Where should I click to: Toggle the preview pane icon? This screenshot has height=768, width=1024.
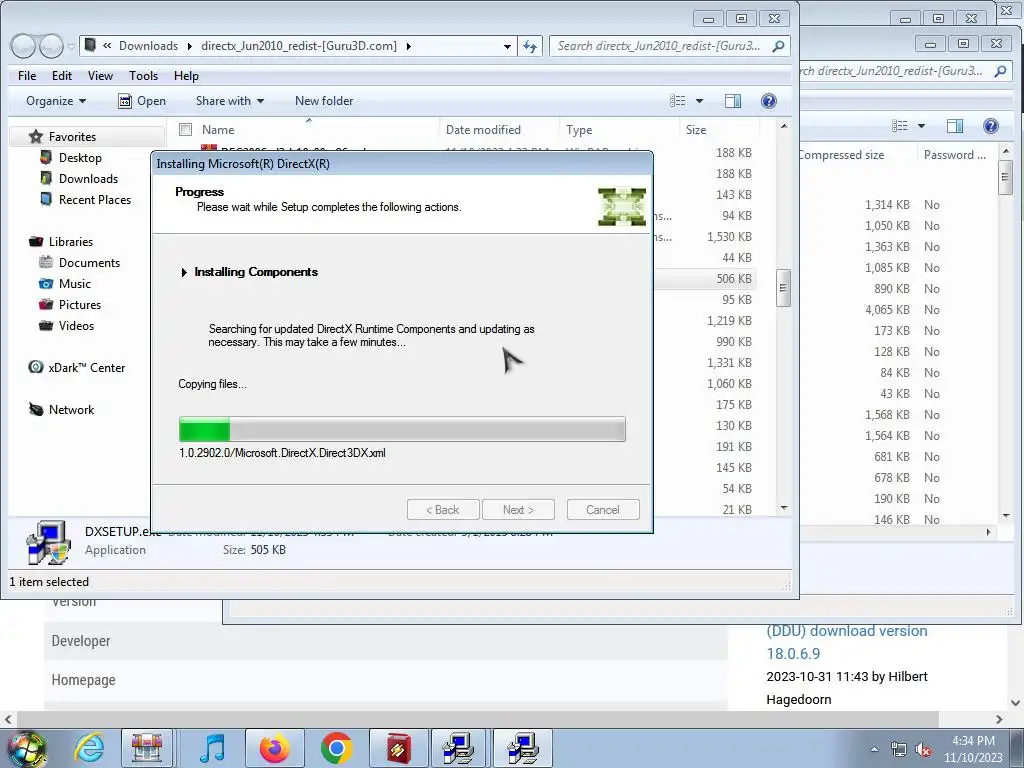pos(733,101)
